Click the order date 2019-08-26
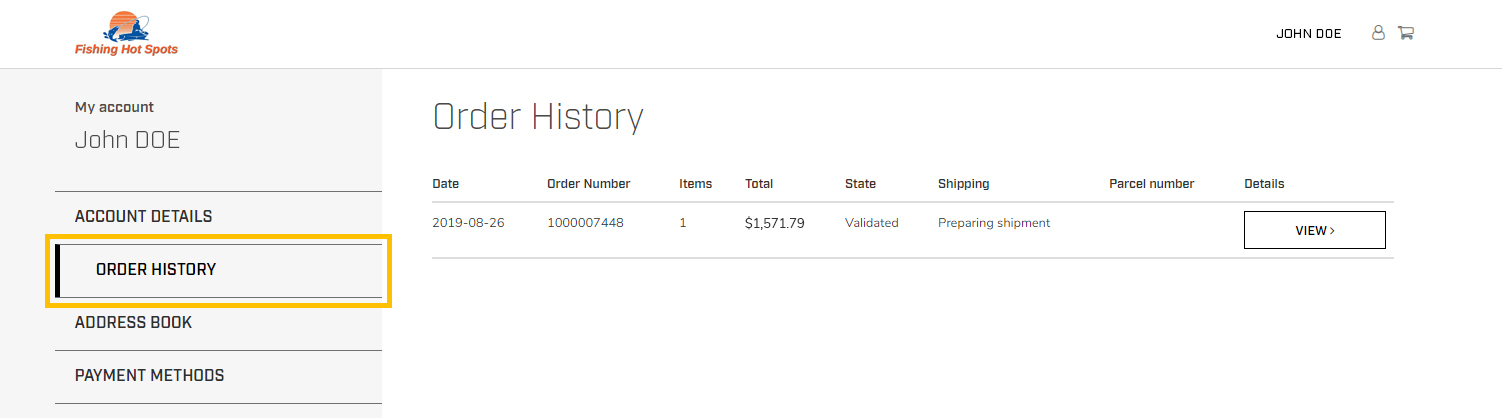 click(468, 223)
